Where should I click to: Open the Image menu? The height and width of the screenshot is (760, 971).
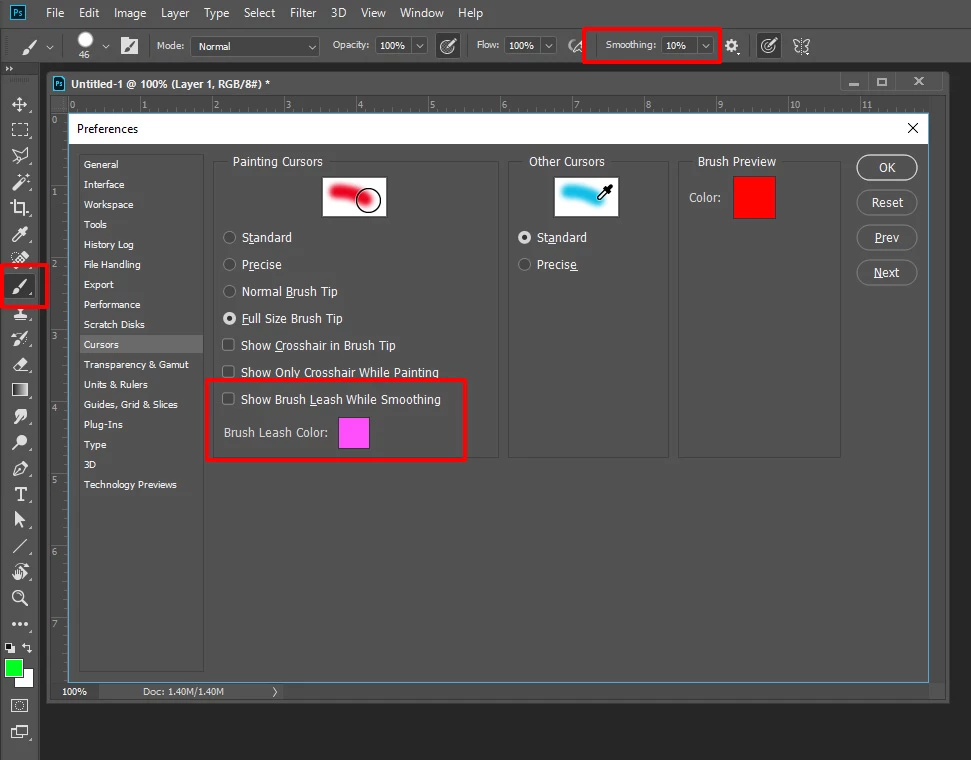coord(130,12)
